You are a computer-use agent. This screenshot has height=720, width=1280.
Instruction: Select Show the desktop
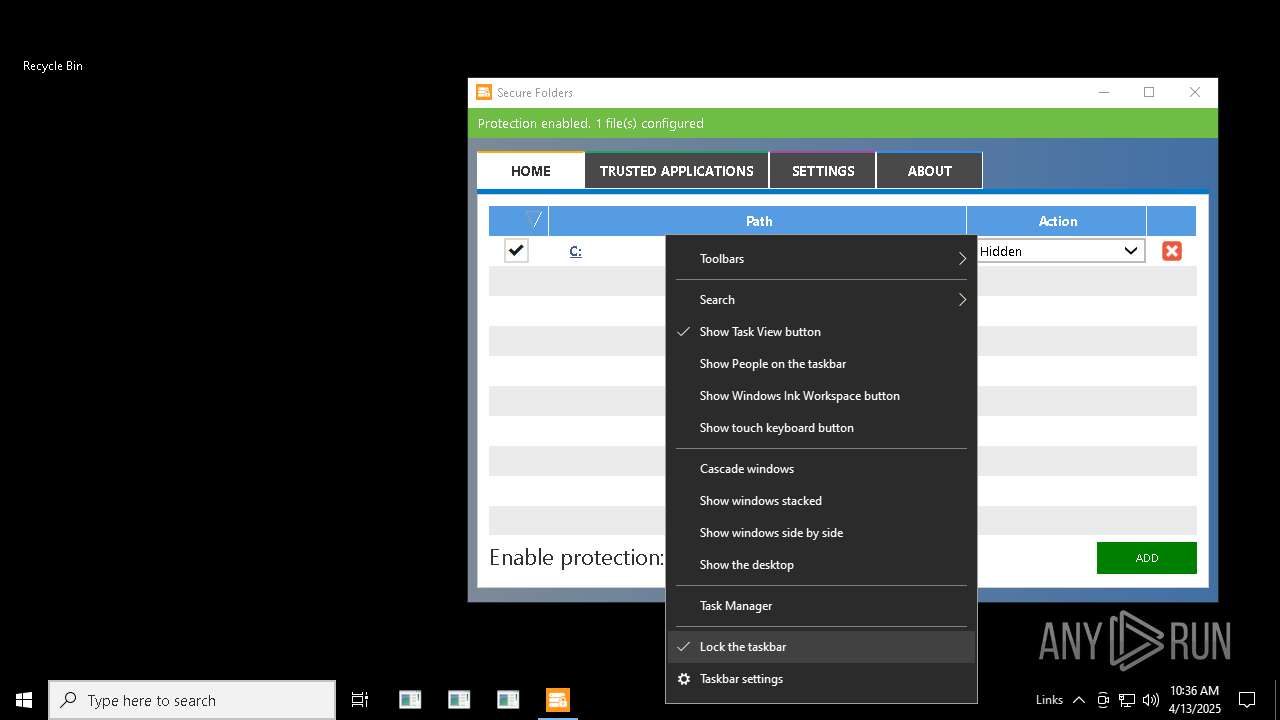(821, 565)
